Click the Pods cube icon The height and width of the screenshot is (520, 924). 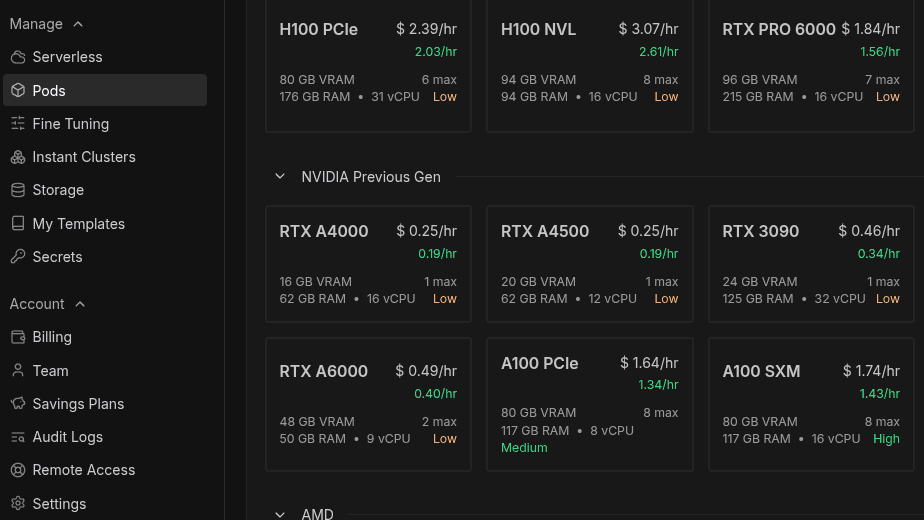[x=18, y=90]
